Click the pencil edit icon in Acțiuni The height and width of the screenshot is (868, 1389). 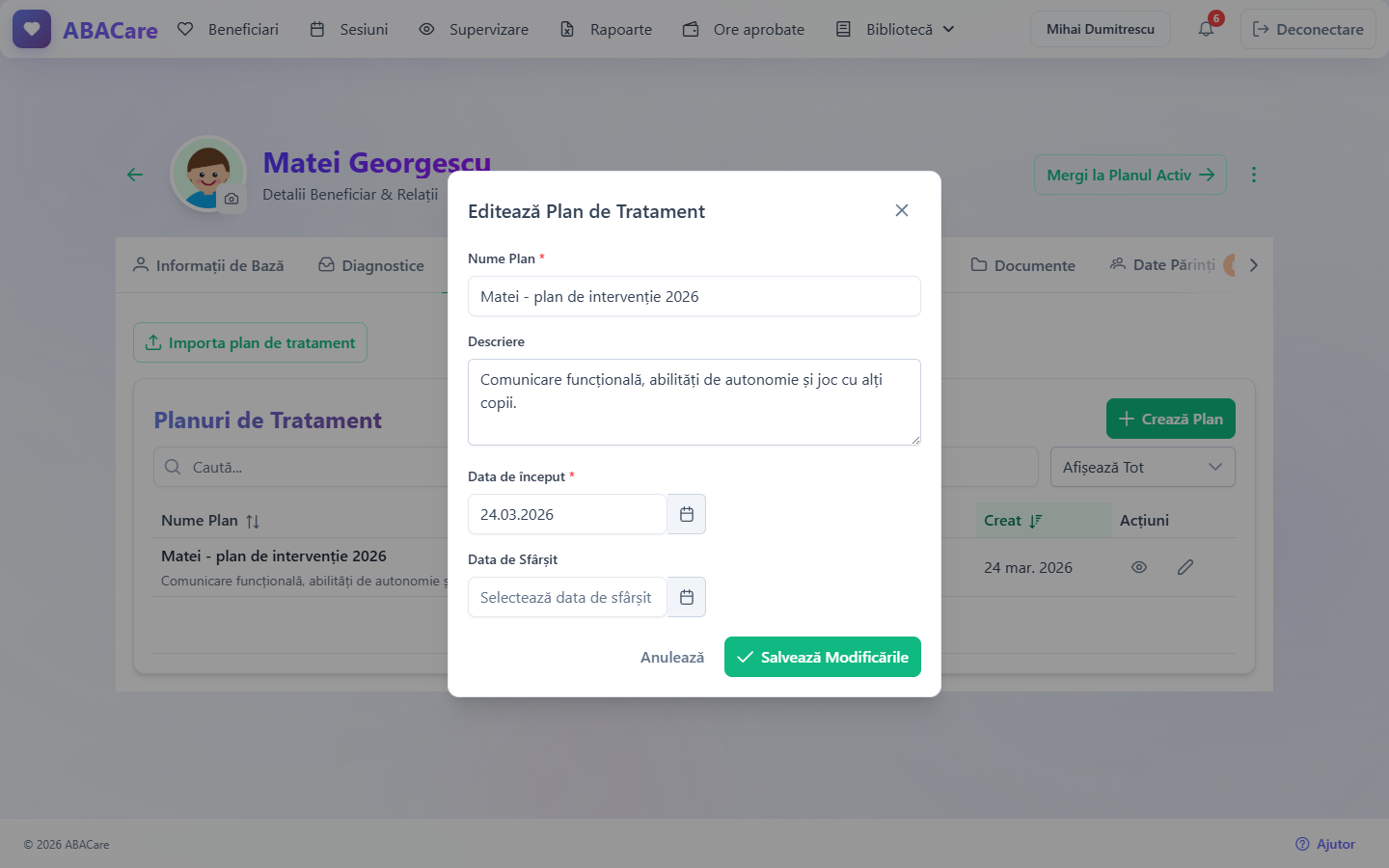[x=1185, y=567]
